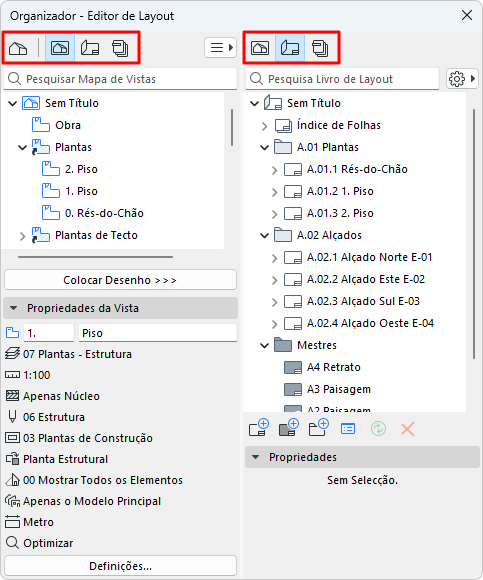Select the A3 Paisagem master layout
Screen dimensions: 483x580
(x=327, y=389)
